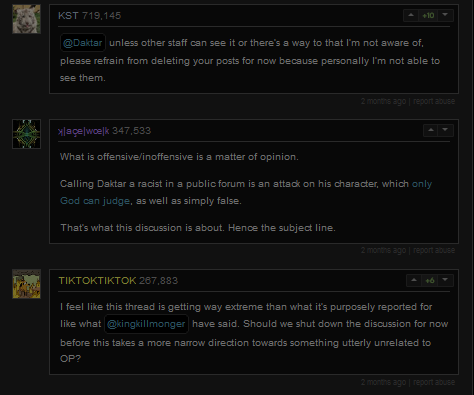Open KST's user profile name
This screenshot has height=395, width=474.
(68, 16)
